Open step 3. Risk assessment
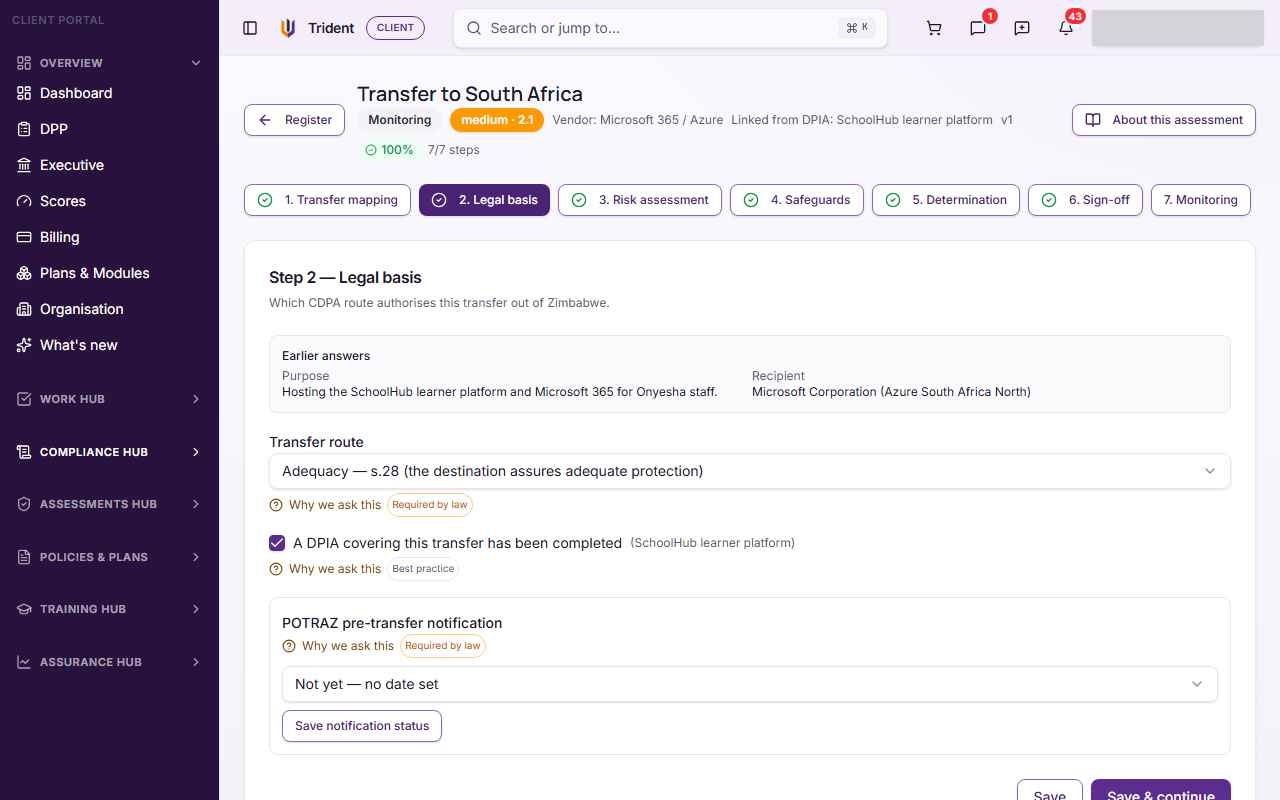 click(x=640, y=200)
